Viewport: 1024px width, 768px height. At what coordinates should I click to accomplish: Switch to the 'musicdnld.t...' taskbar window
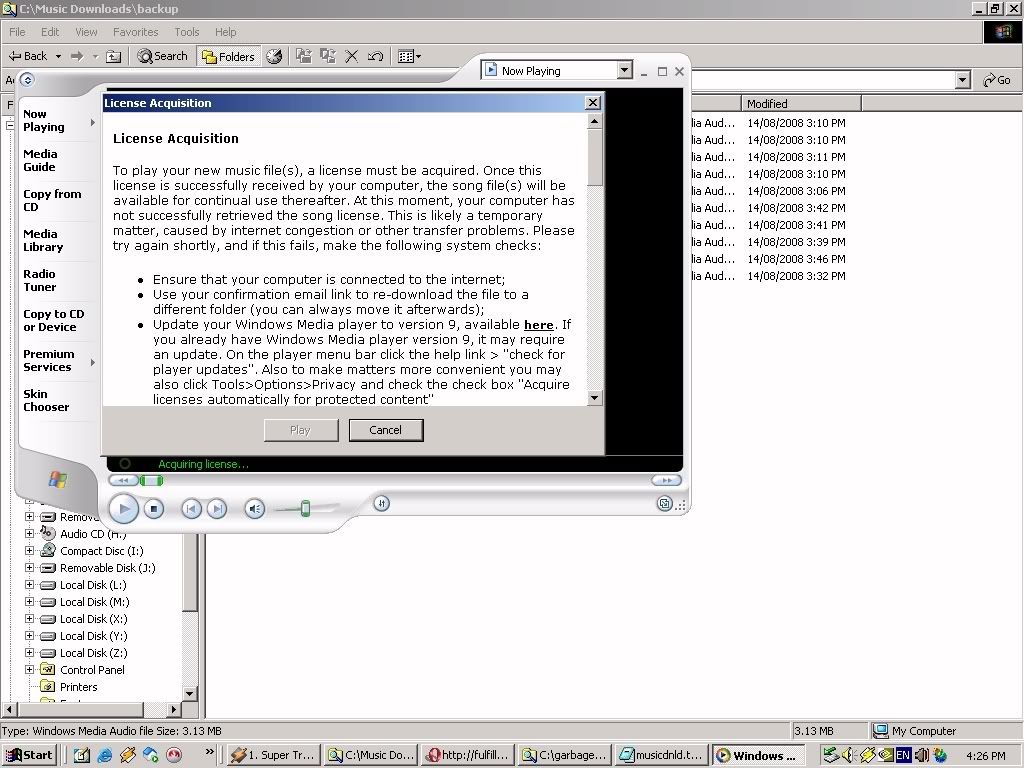click(x=661, y=756)
